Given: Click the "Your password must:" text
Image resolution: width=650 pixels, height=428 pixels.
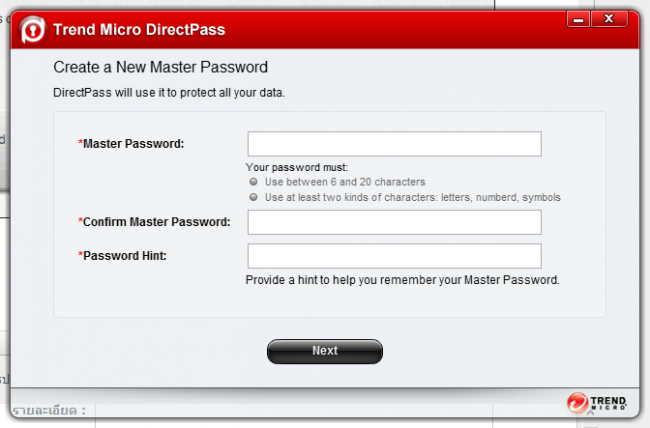Looking at the screenshot, I should pyautogui.click(x=295, y=167).
